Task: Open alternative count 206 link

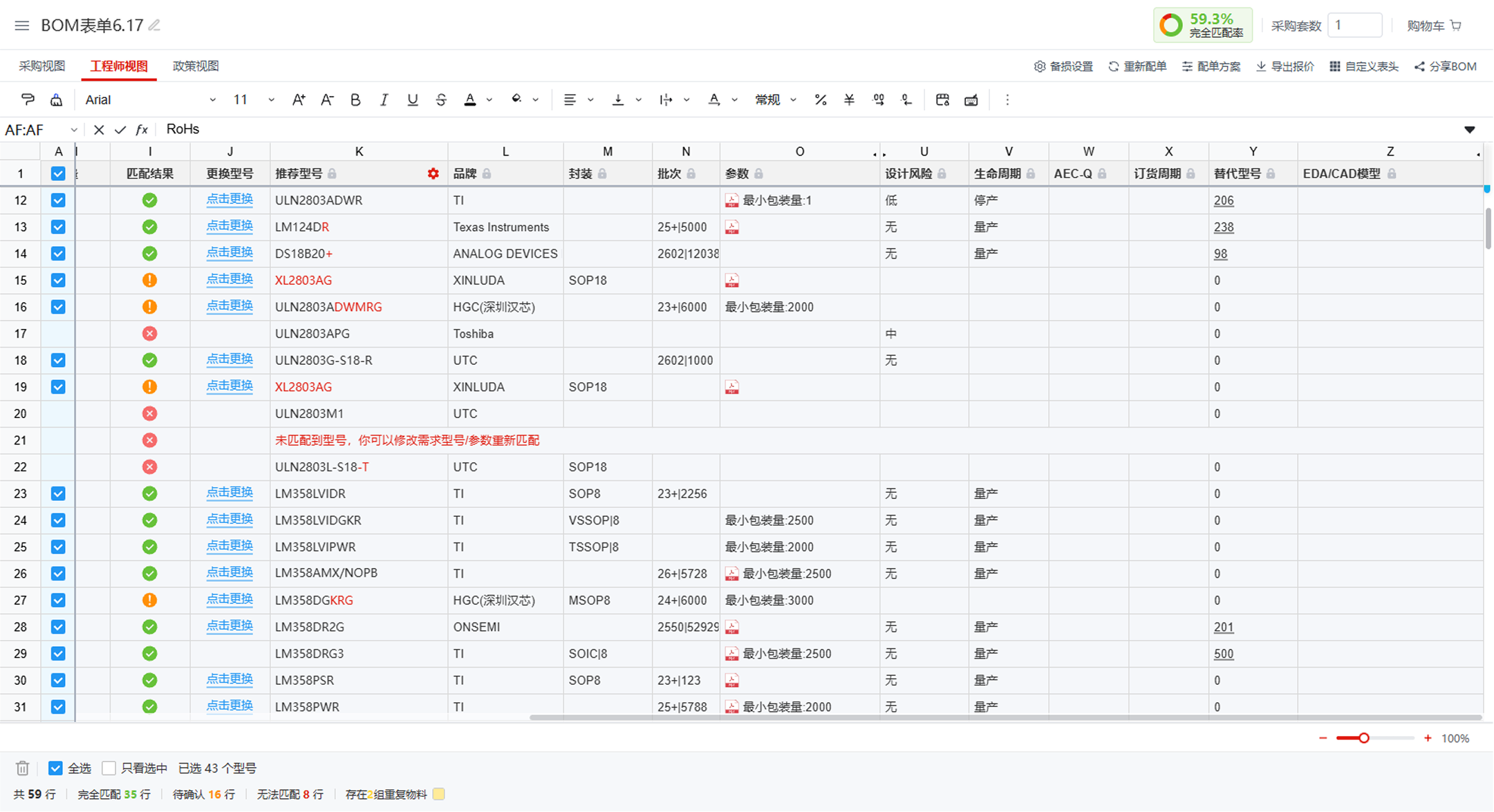Action: coord(1224,200)
